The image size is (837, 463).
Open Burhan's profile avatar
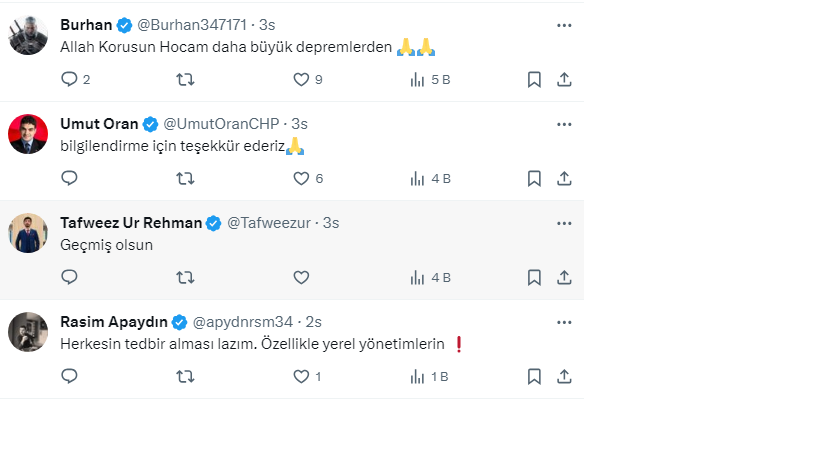pyautogui.click(x=28, y=35)
